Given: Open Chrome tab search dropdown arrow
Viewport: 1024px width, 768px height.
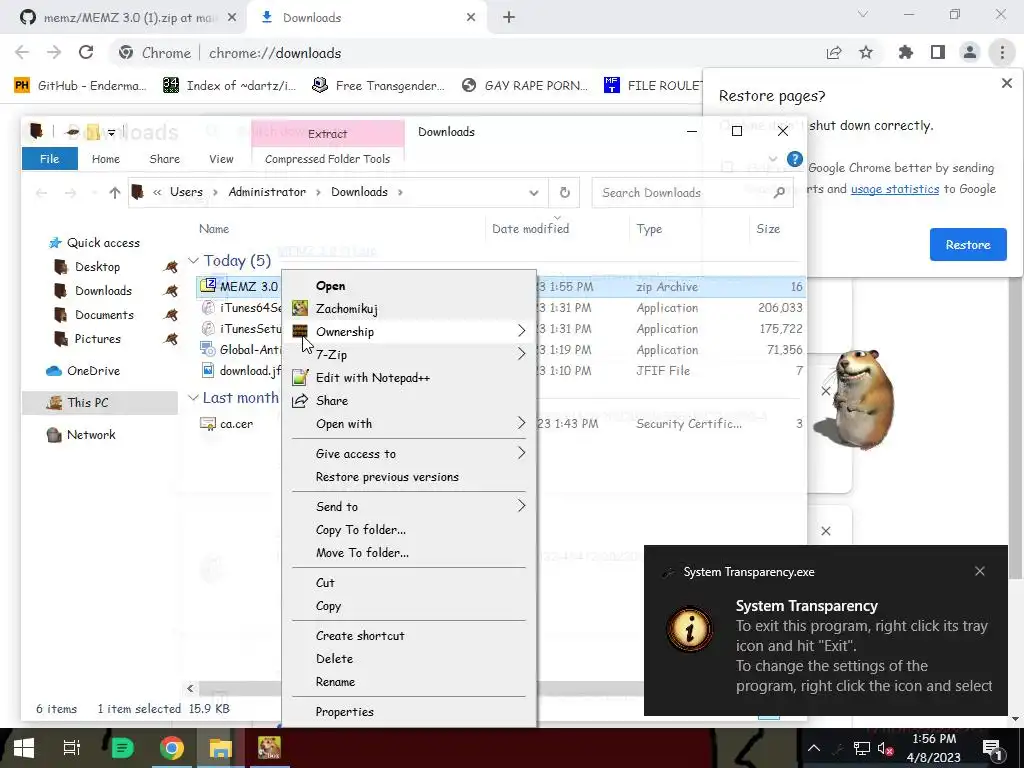Looking at the screenshot, I should click(863, 14).
